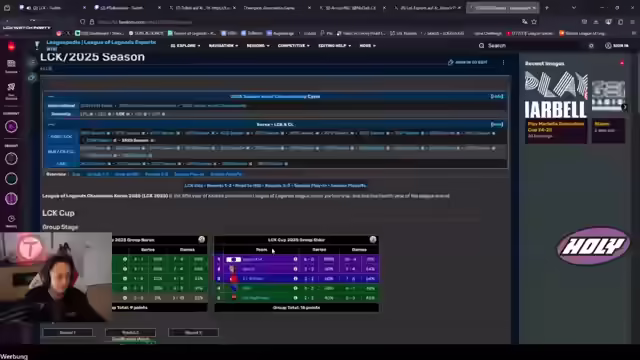This screenshot has height=360, width=640.
Task: Click the Group Baron table info icon
Action: click(x=202, y=240)
